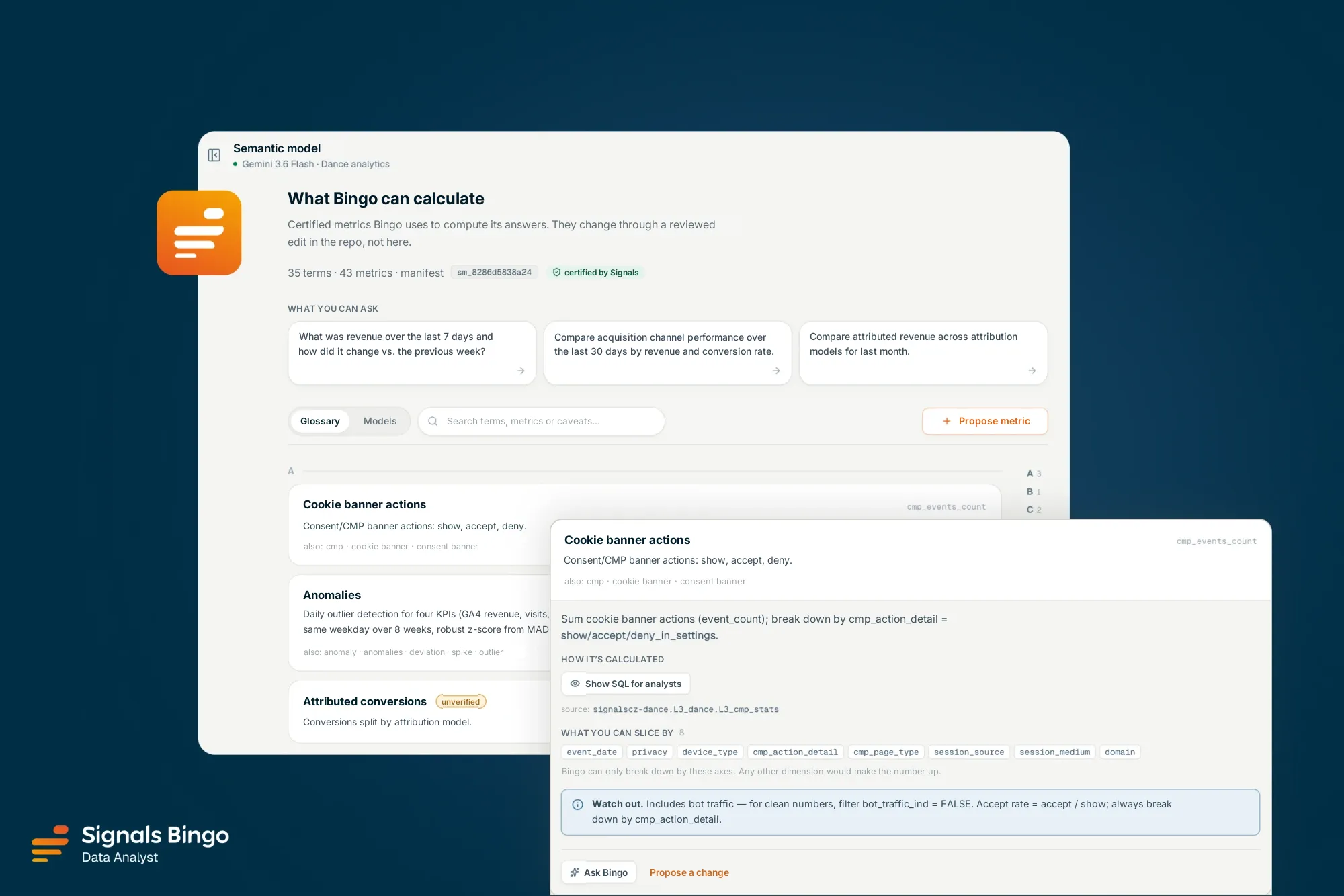Select the device_type slice chip
This screenshot has width=1344, height=896.
pyautogui.click(x=710, y=752)
